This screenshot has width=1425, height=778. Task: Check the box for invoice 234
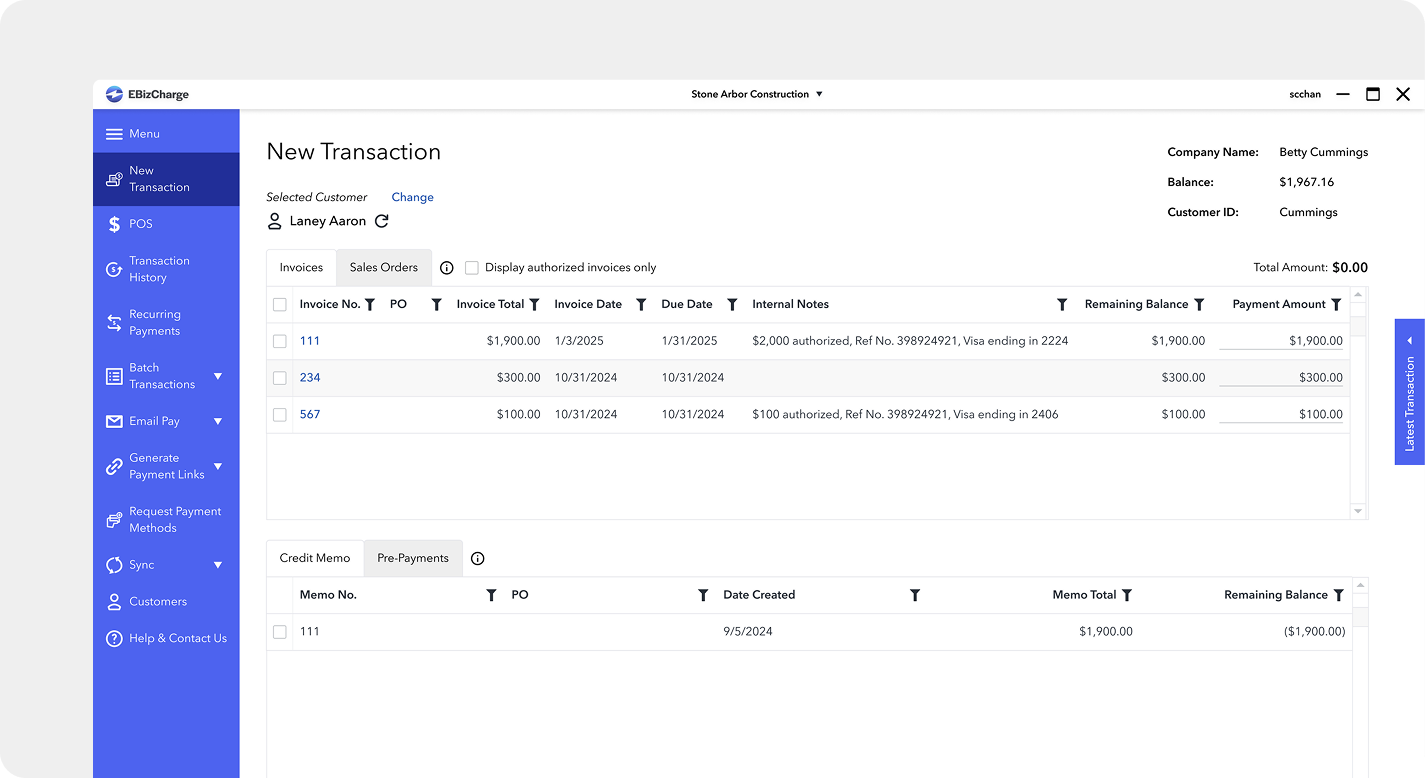(280, 378)
